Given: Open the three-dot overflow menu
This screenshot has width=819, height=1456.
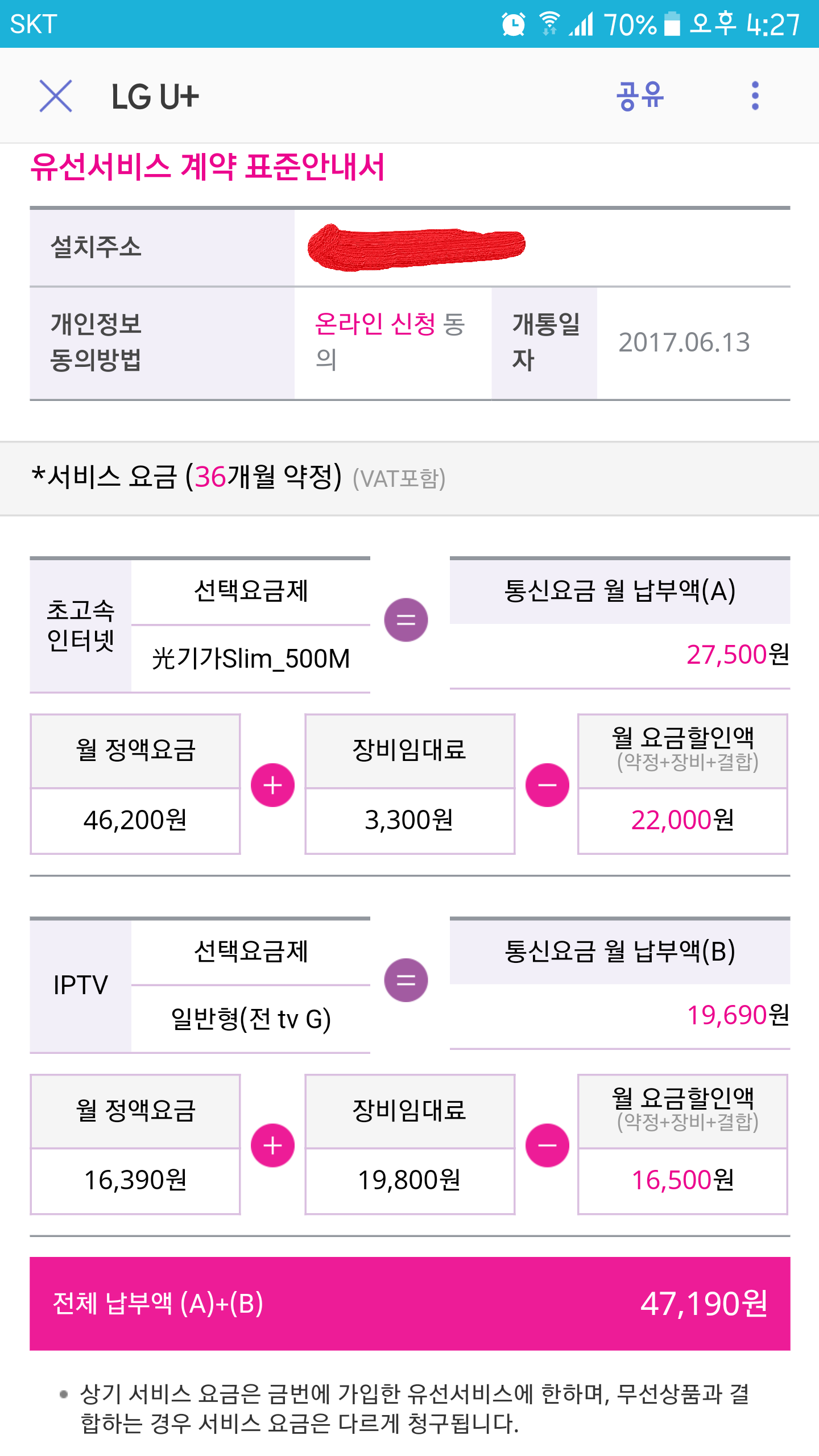Looking at the screenshot, I should [755, 96].
